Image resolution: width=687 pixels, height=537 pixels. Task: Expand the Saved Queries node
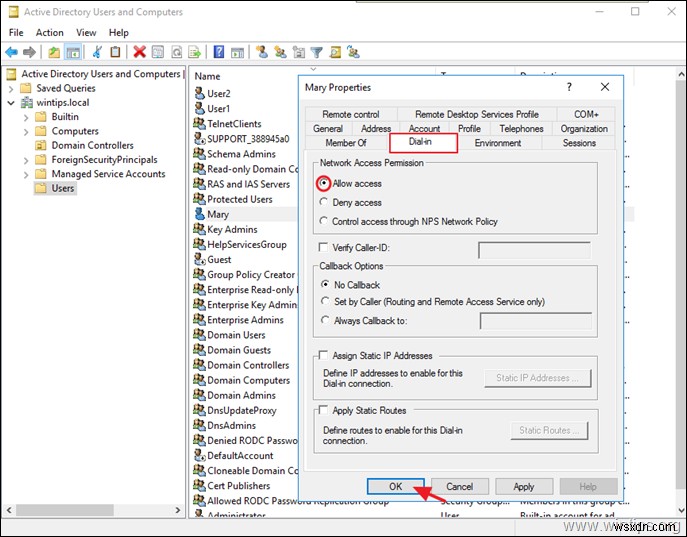pyautogui.click(x=11, y=88)
